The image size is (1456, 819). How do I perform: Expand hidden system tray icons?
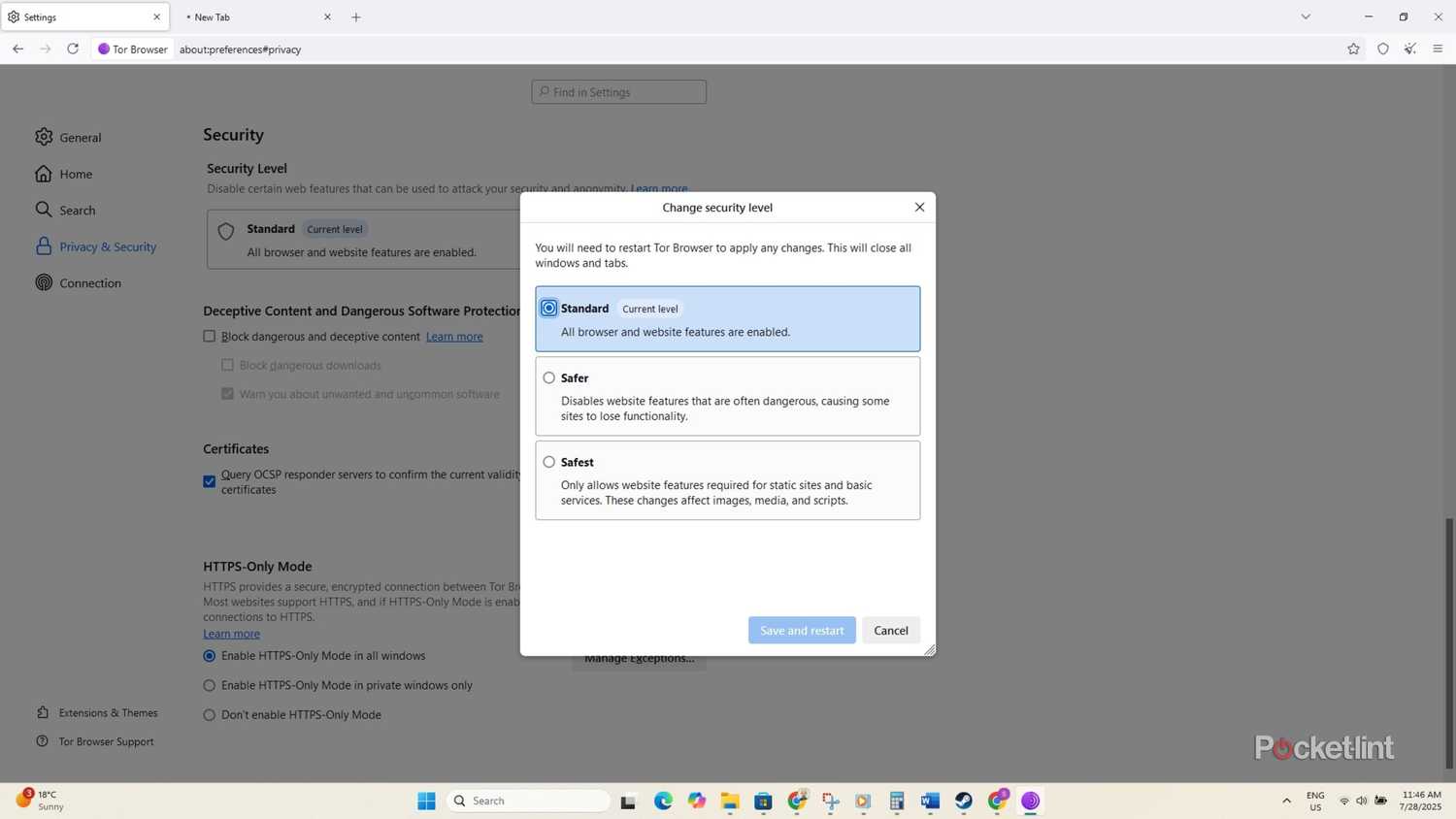pos(1286,801)
